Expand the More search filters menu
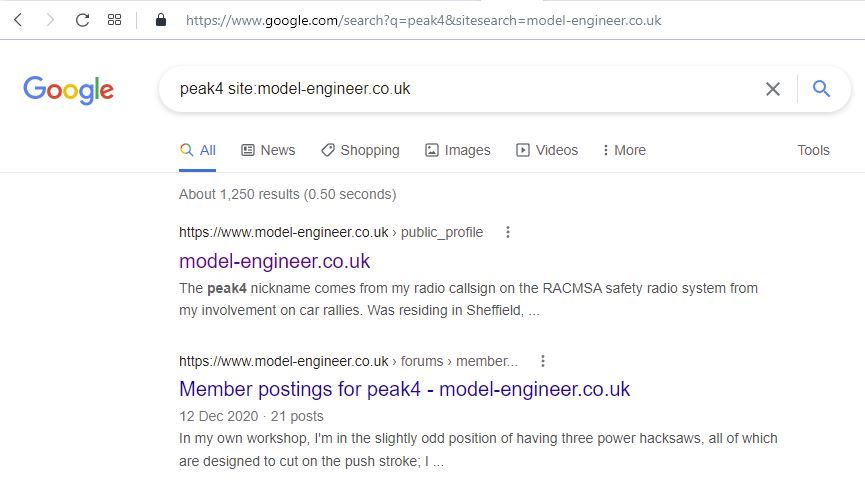The image size is (865, 488). click(x=624, y=150)
